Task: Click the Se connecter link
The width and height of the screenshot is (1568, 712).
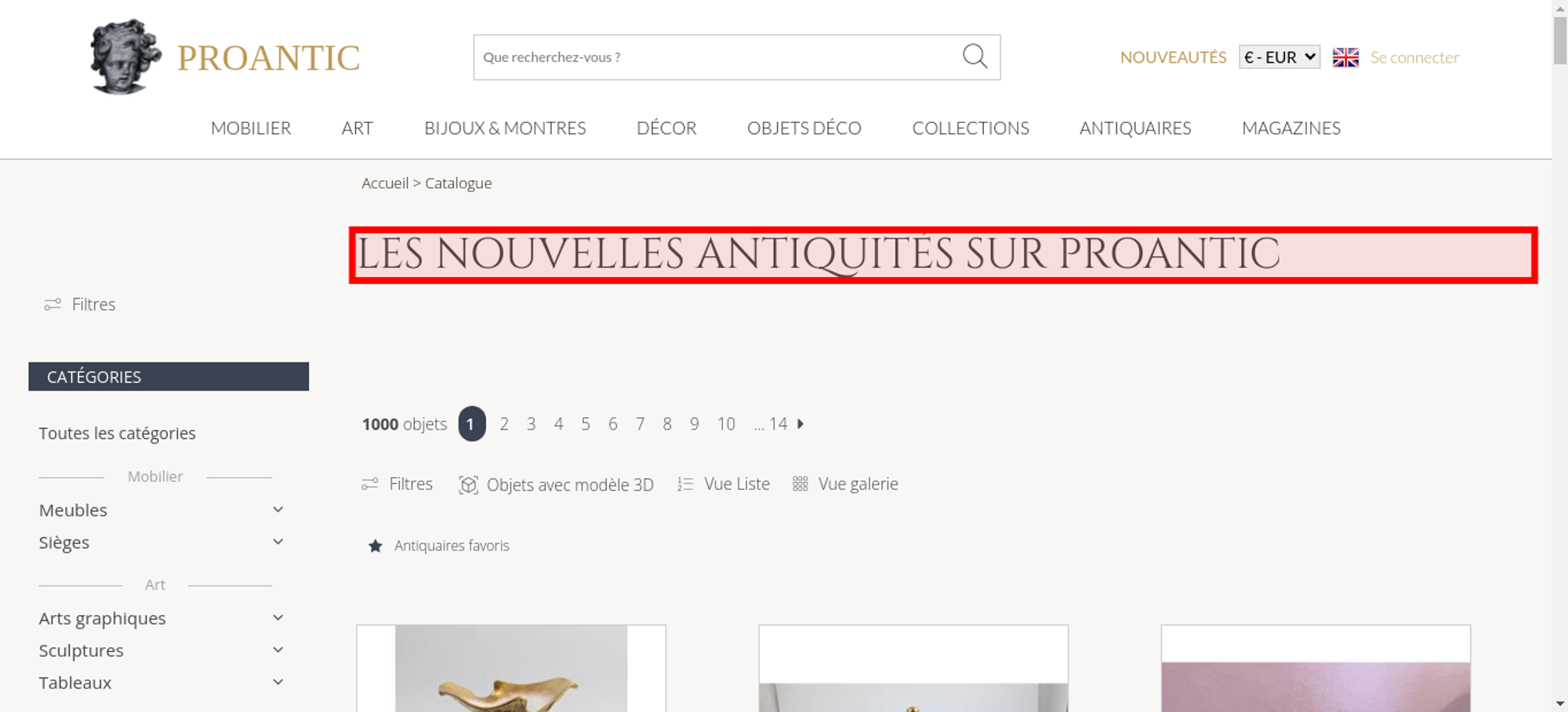Action: pyautogui.click(x=1414, y=57)
